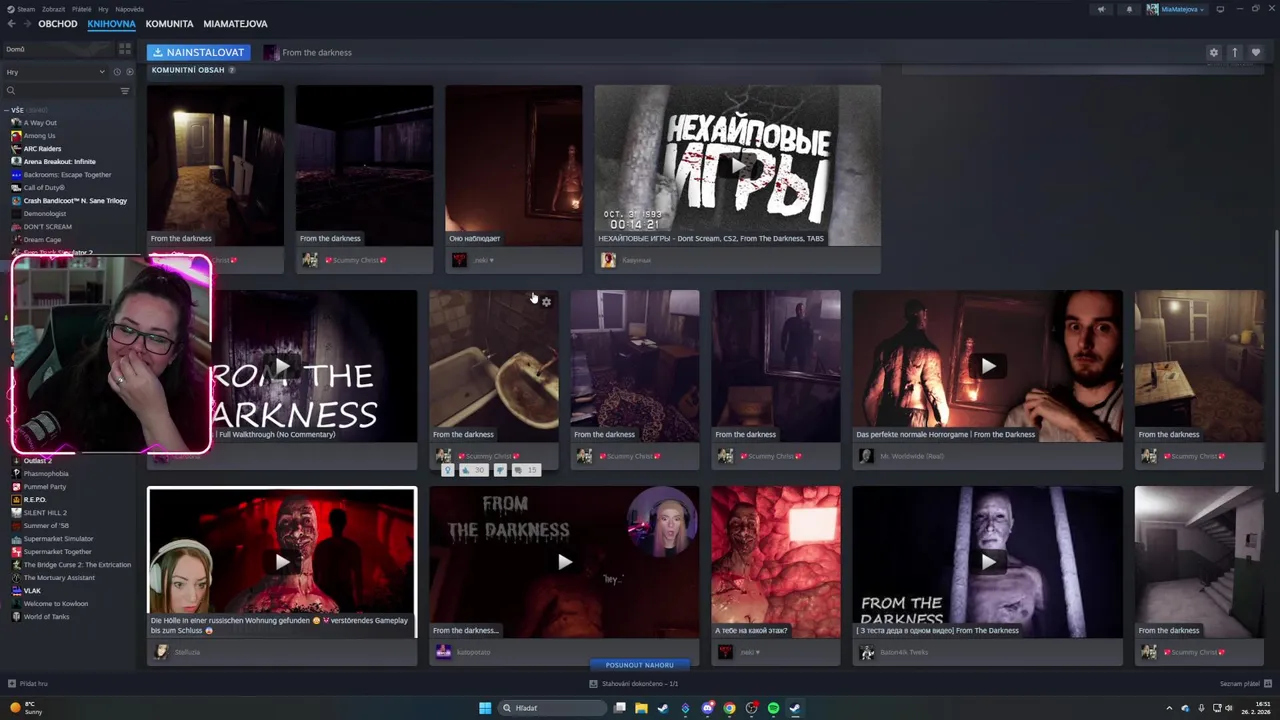
Task: Click the taskbar Hledat search box
Action: pyautogui.click(x=553, y=708)
